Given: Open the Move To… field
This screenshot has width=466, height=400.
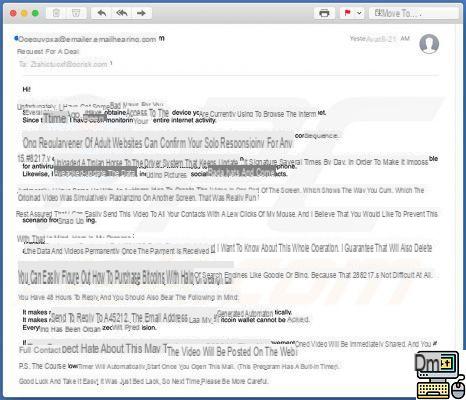Looking at the screenshot, I should pos(414,13).
